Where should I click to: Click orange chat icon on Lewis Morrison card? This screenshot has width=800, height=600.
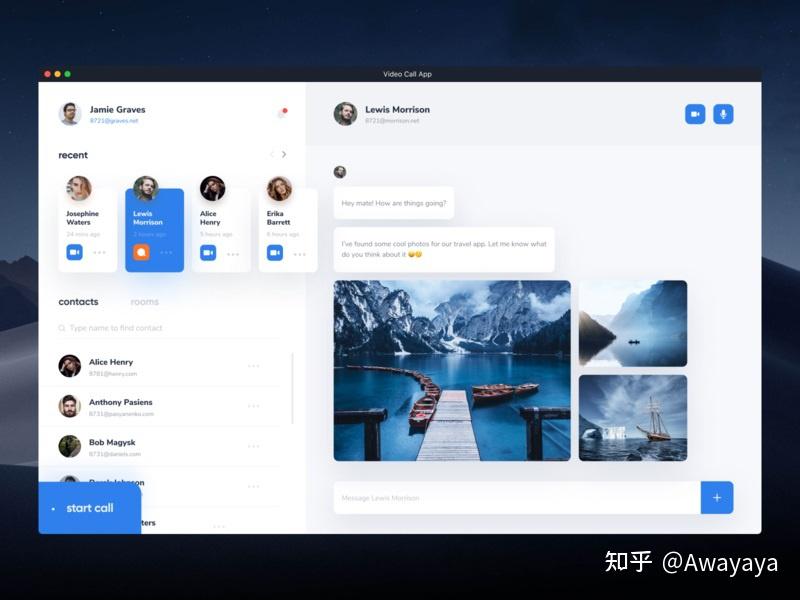pyautogui.click(x=141, y=253)
